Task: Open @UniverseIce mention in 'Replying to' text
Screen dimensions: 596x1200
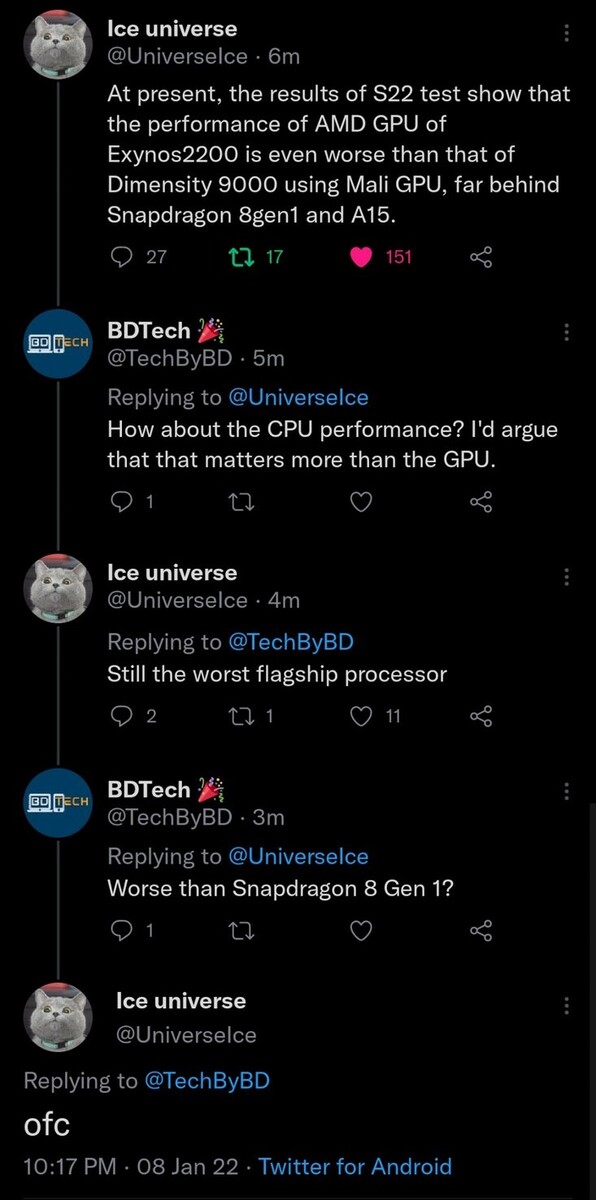Action: tap(299, 397)
